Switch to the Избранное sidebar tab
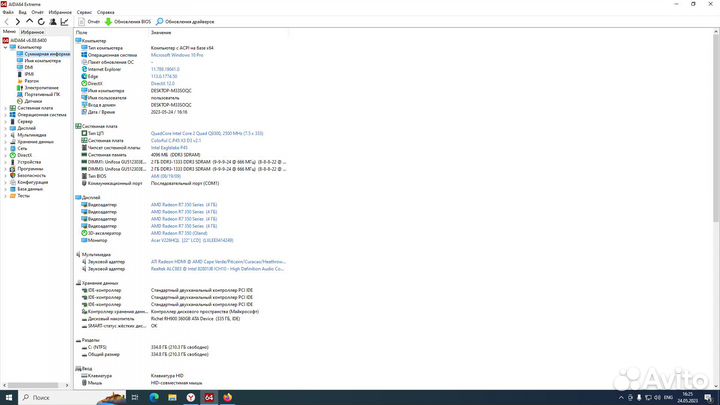 [x=32, y=32]
